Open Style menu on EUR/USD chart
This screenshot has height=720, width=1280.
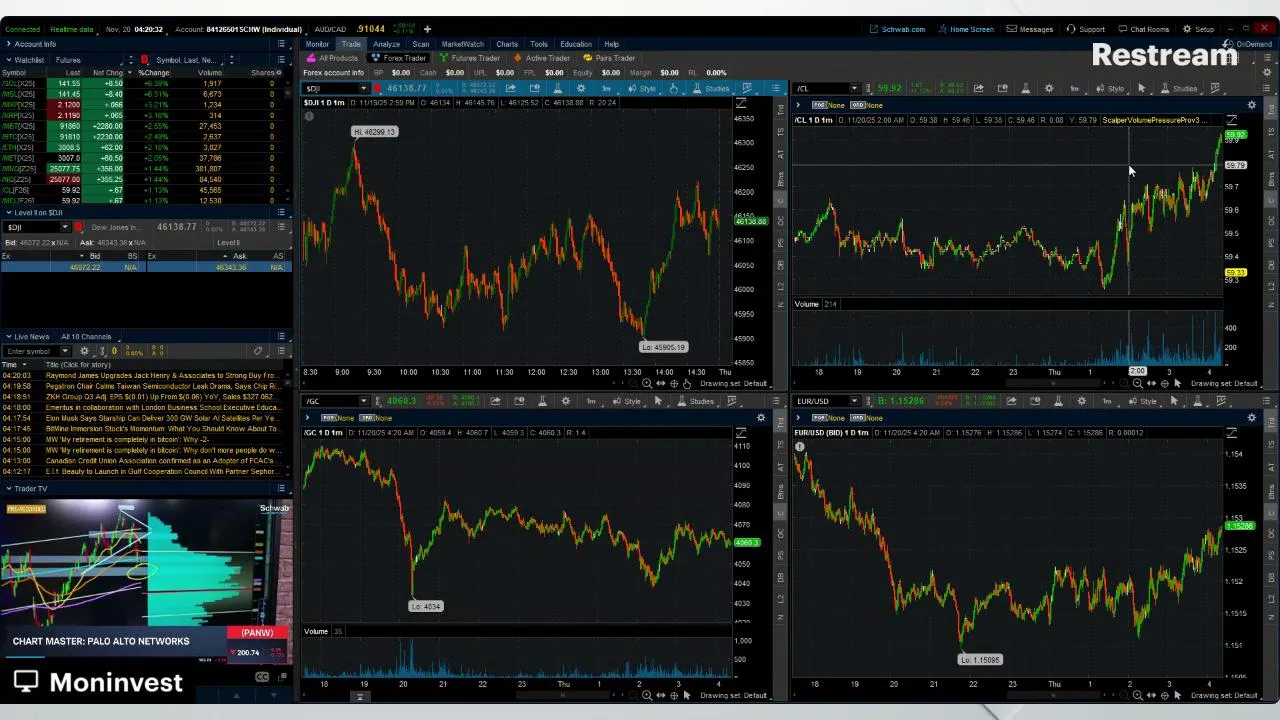(1143, 401)
